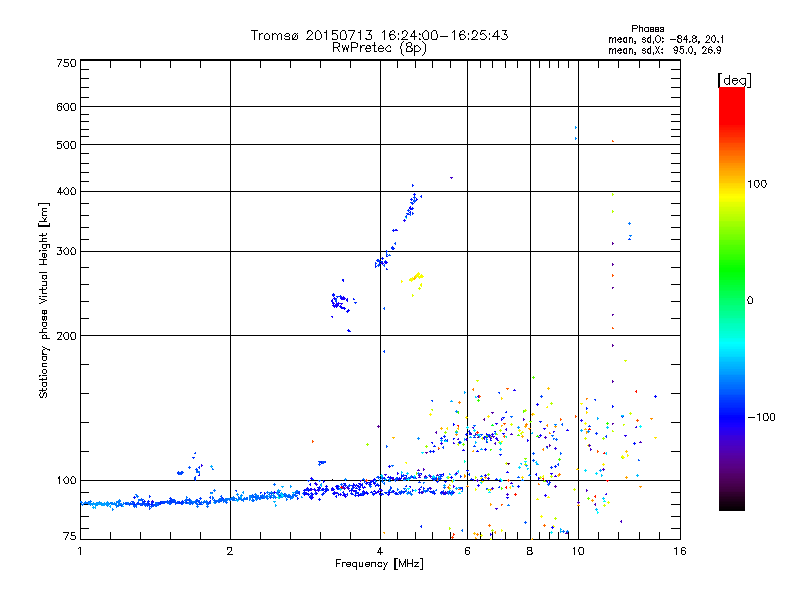Click the 'mean, sd,O: -84.8, 20.1' line
This screenshot has height=600, width=800.
[x=666, y=39]
